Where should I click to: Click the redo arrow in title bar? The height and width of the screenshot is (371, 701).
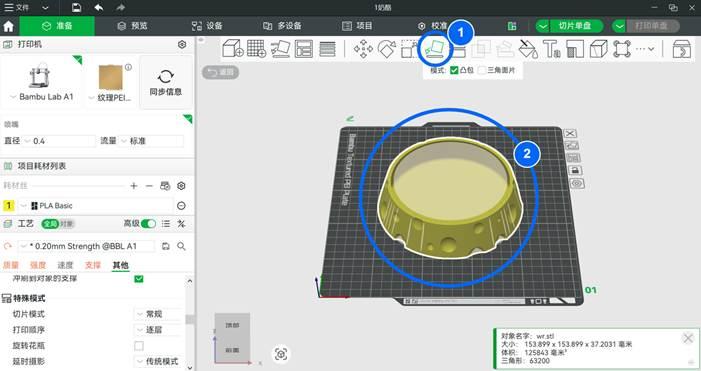tap(120, 8)
